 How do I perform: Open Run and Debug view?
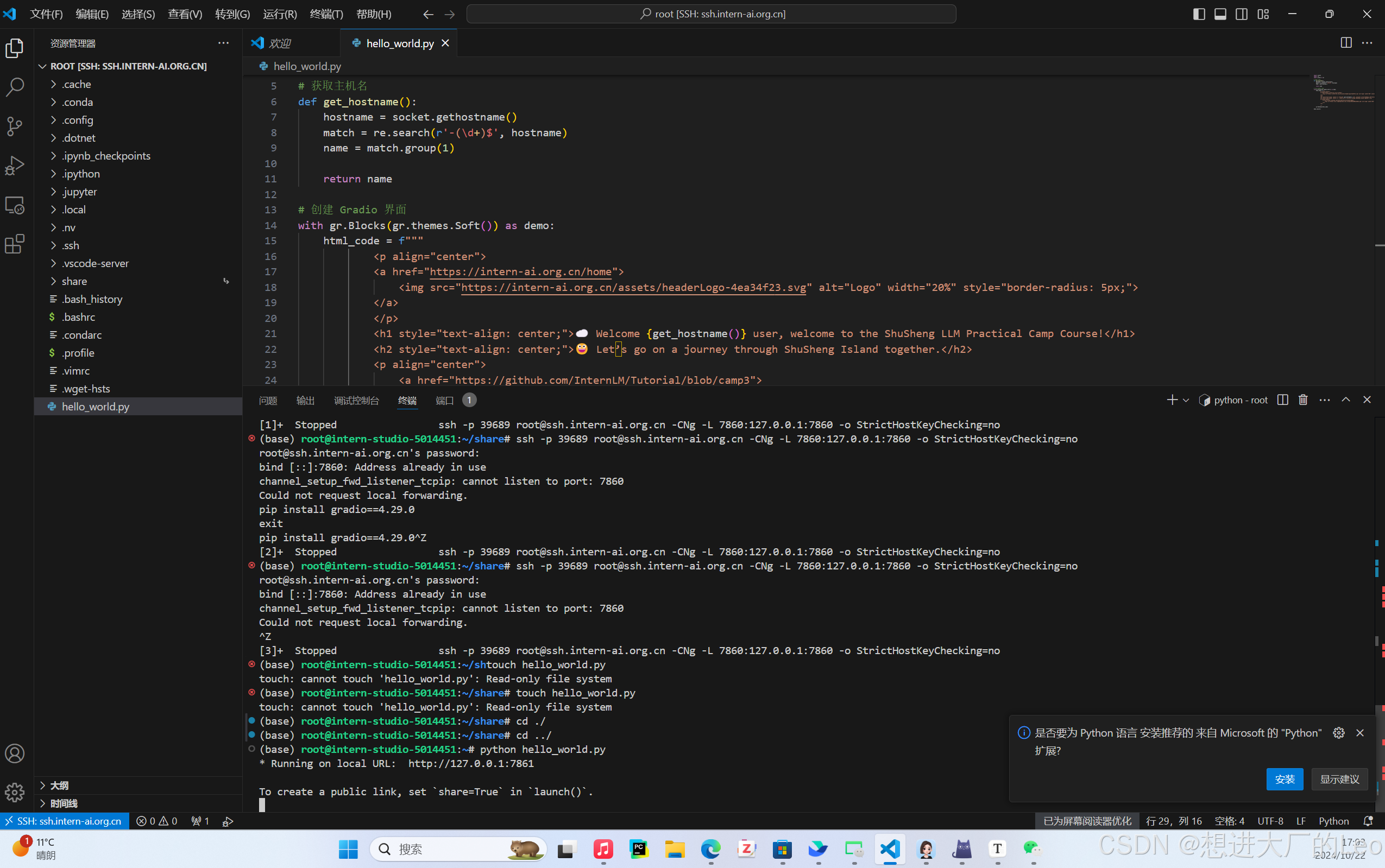(x=14, y=166)
